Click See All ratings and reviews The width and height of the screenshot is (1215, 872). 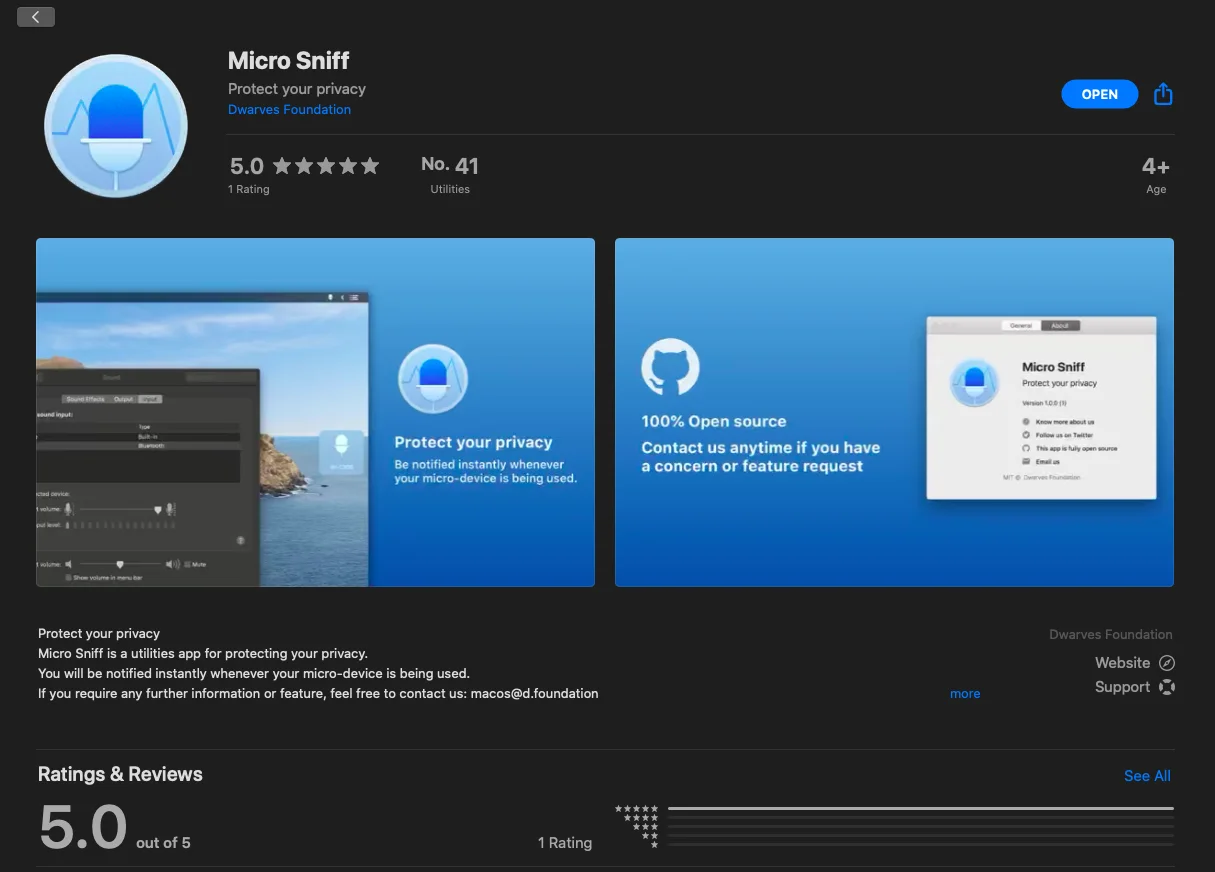[1147, 776]
